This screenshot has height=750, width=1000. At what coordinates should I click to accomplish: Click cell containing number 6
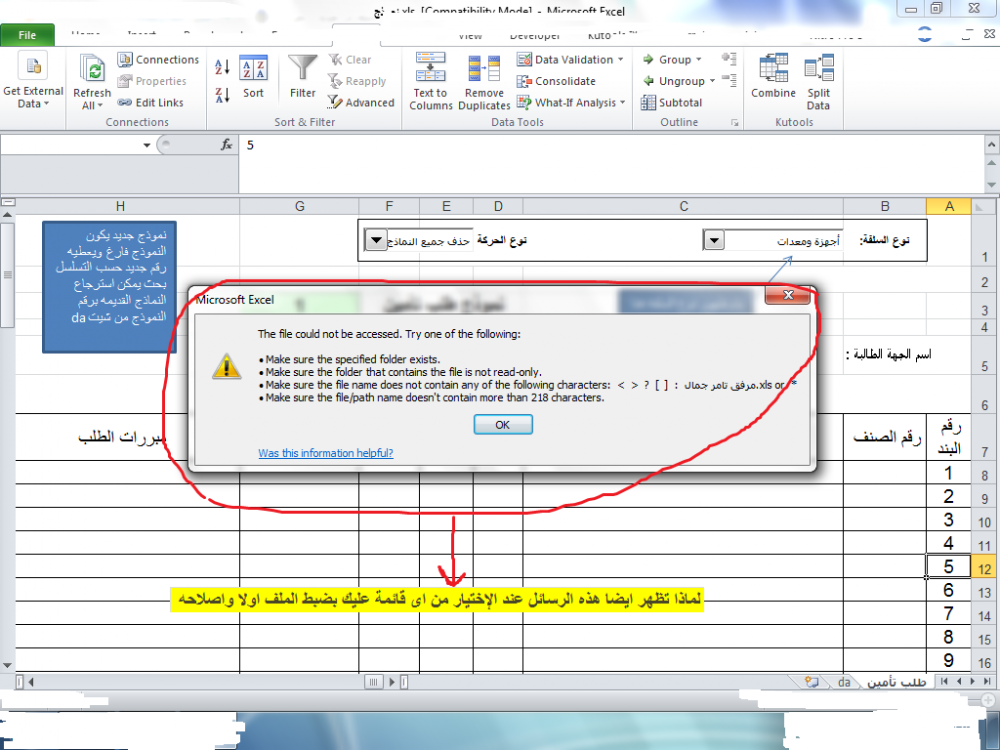click(x=948, y=591)
